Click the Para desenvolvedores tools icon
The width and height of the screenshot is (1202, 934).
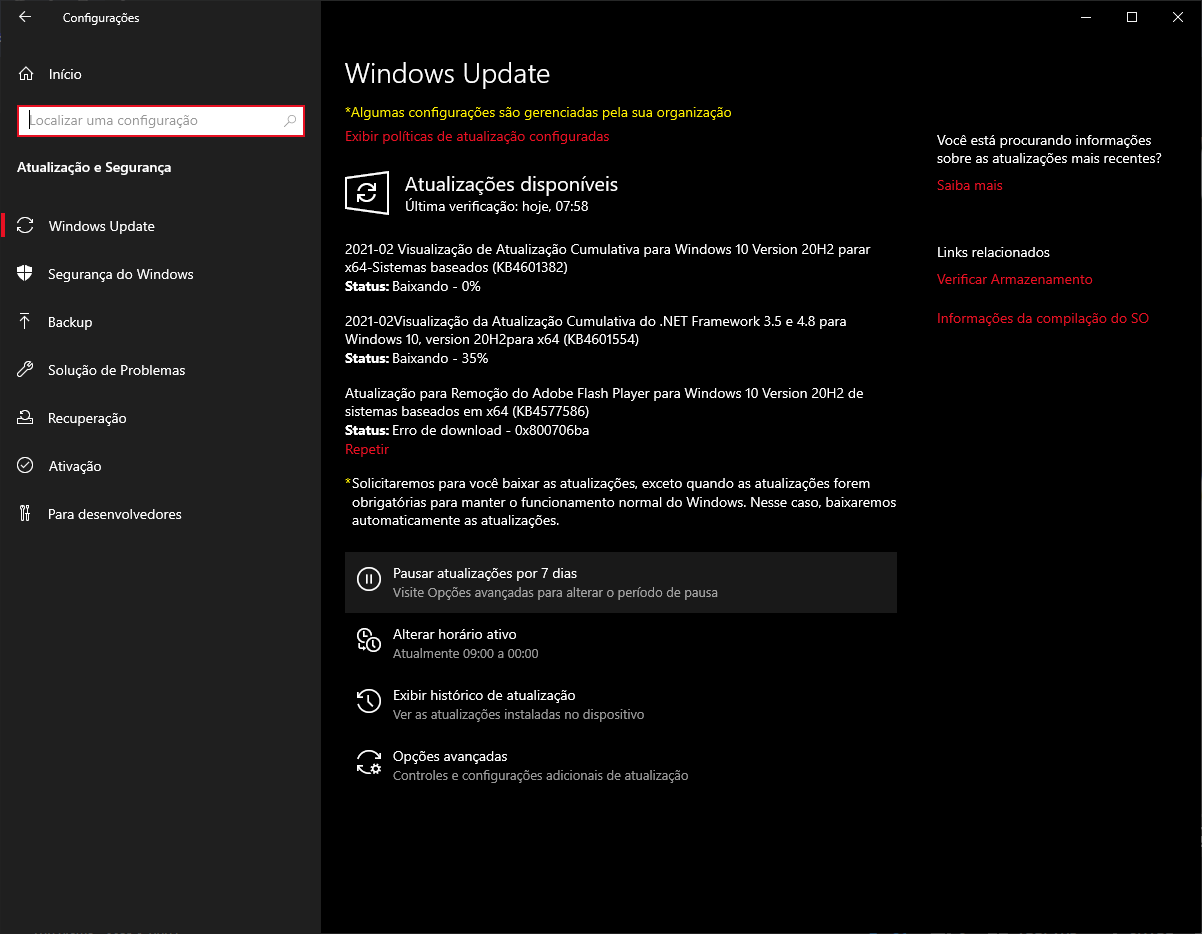26,514
